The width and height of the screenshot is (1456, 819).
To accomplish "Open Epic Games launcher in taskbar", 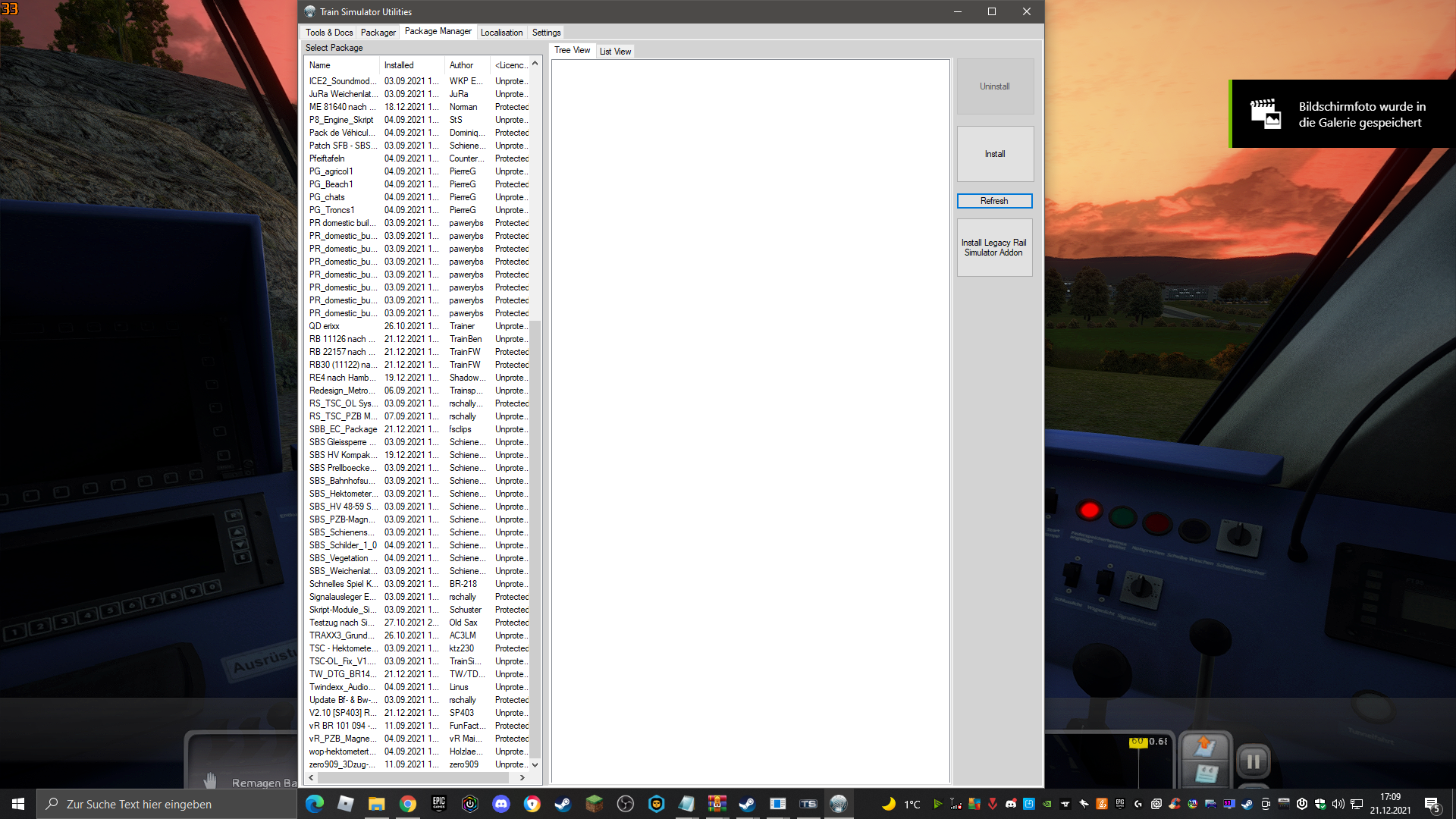I will coord(438,804).
